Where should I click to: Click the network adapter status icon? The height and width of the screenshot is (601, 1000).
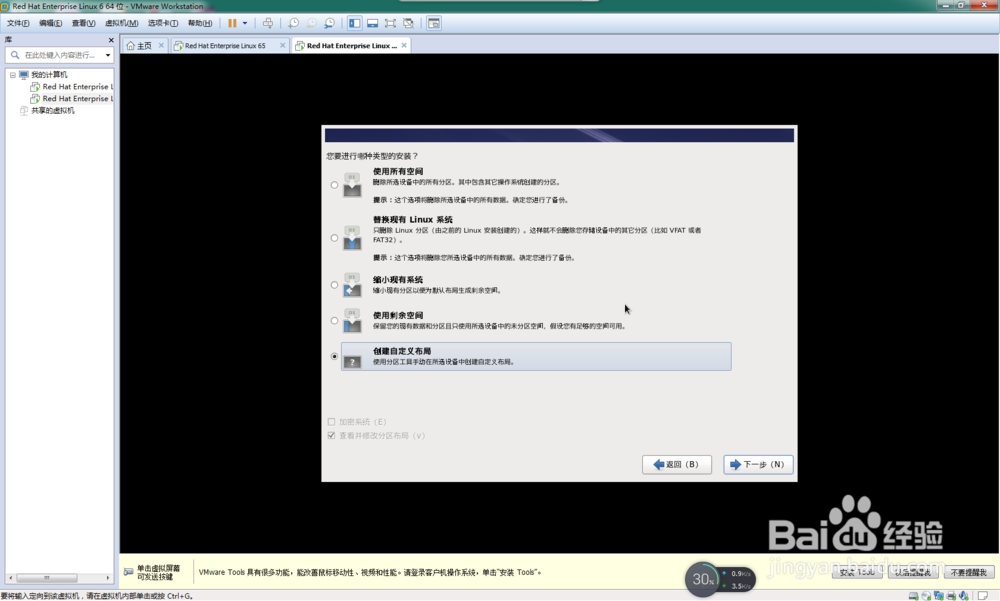pyautogui.click(x=939, y=596)
